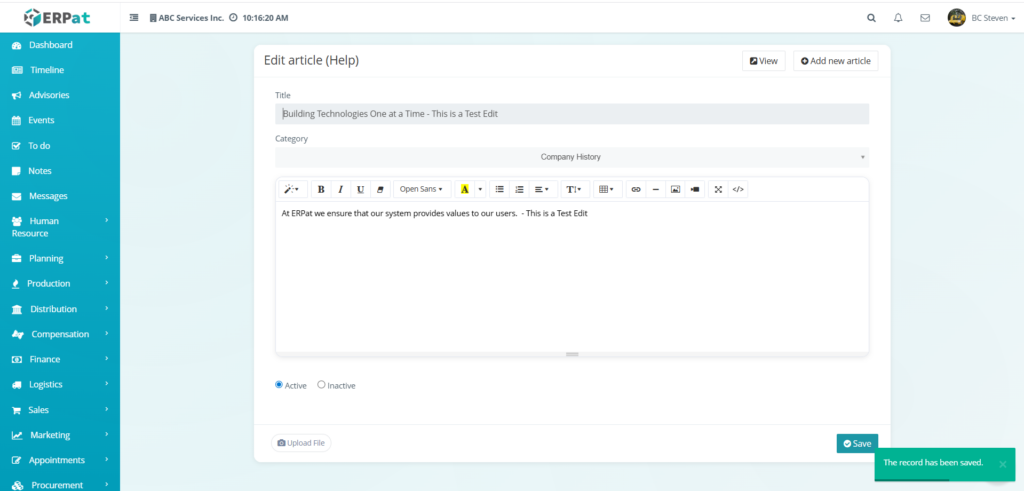Click the article Title input field
The height and width of the screenshot is (491, 1024).
pyautogui.click(x=572, y=114)
